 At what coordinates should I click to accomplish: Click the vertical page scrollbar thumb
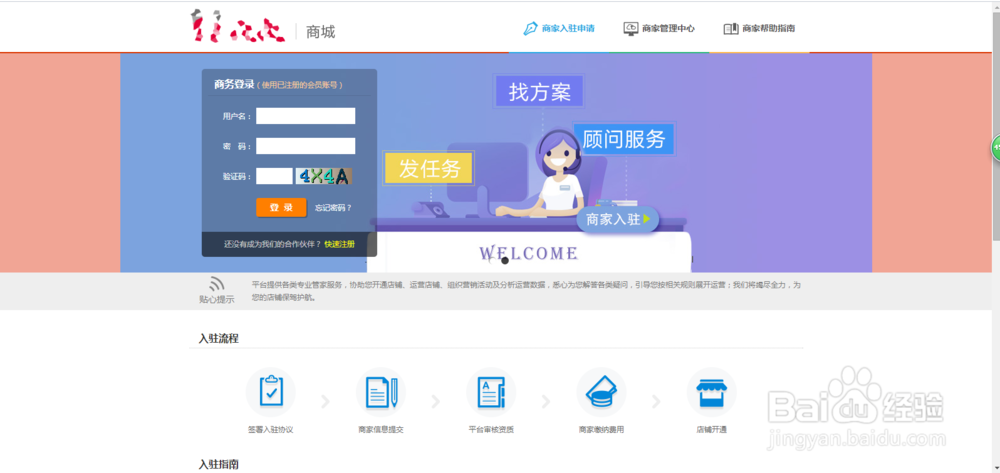pyautogui.click(x=996, y=126)
